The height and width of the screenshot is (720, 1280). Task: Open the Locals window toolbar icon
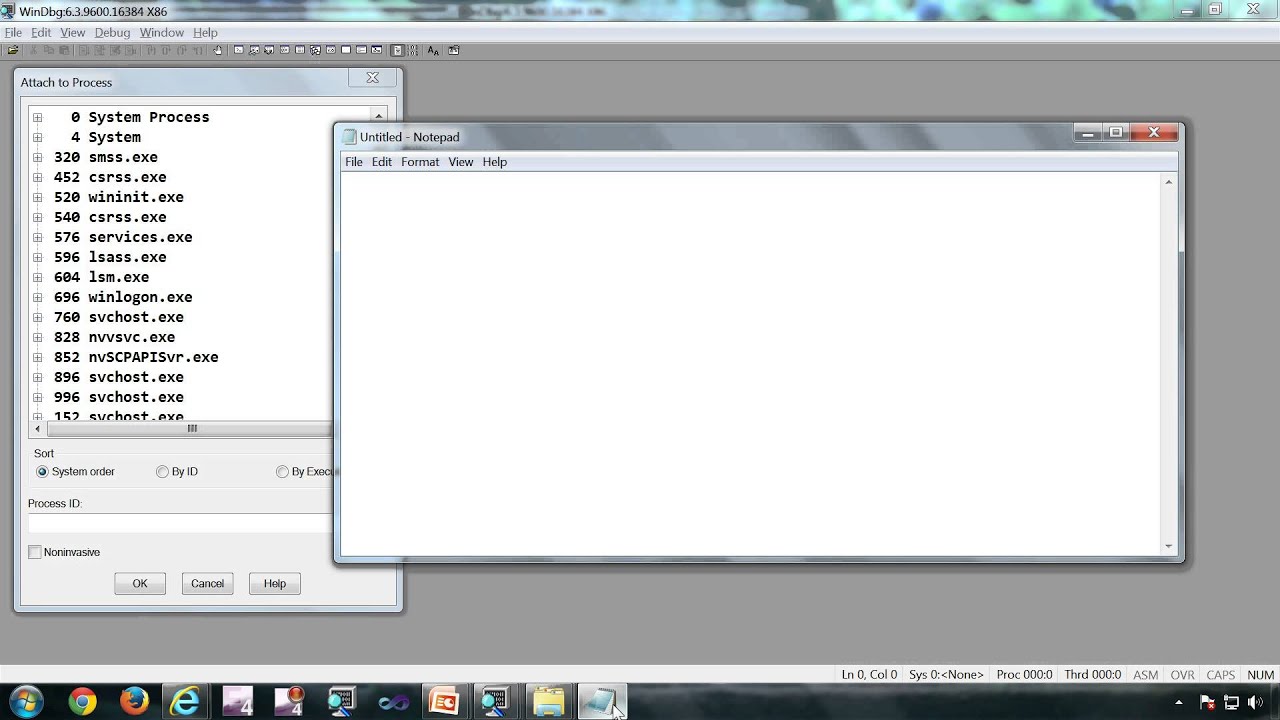[269, 50]
